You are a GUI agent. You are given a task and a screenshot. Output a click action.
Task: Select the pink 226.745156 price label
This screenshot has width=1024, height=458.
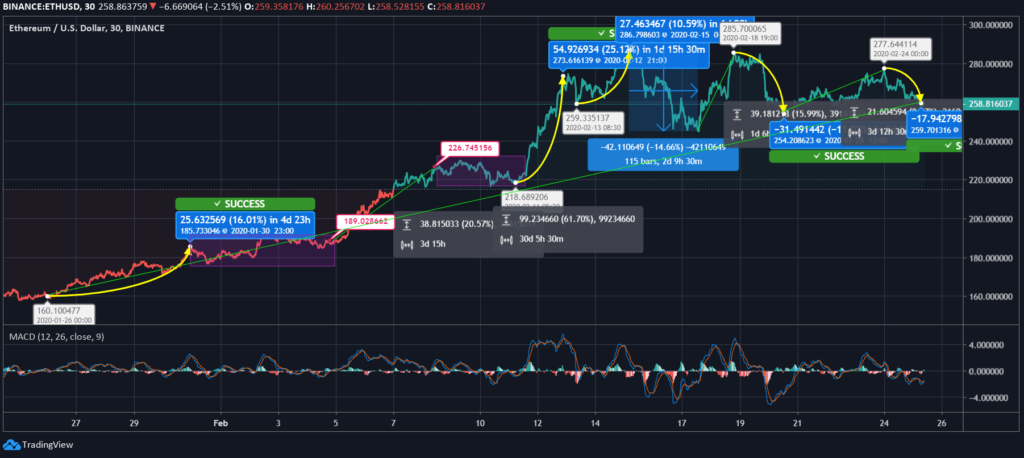(470, 148)
